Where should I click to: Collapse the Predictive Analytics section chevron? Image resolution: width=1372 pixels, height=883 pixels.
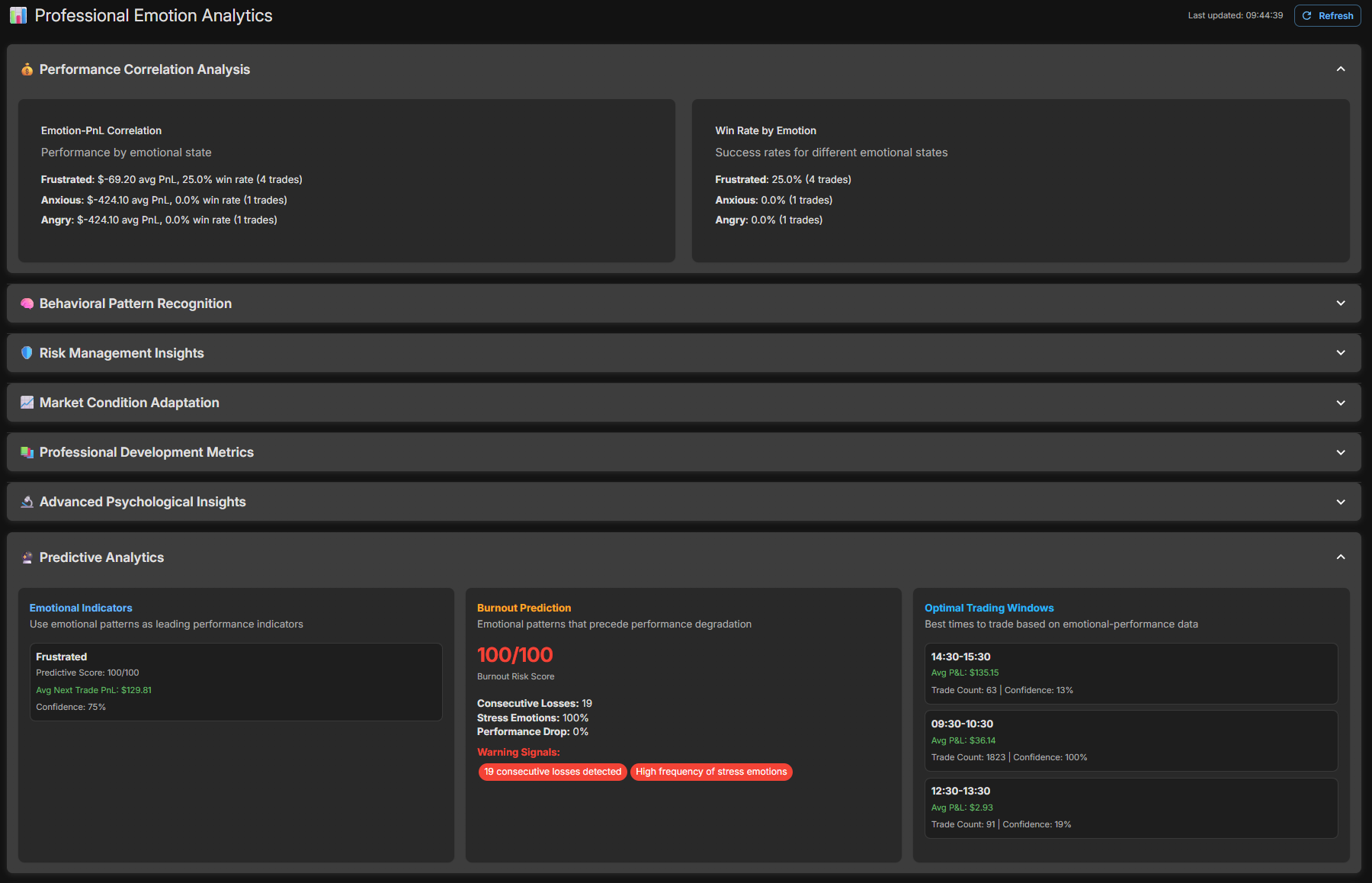1341,557
